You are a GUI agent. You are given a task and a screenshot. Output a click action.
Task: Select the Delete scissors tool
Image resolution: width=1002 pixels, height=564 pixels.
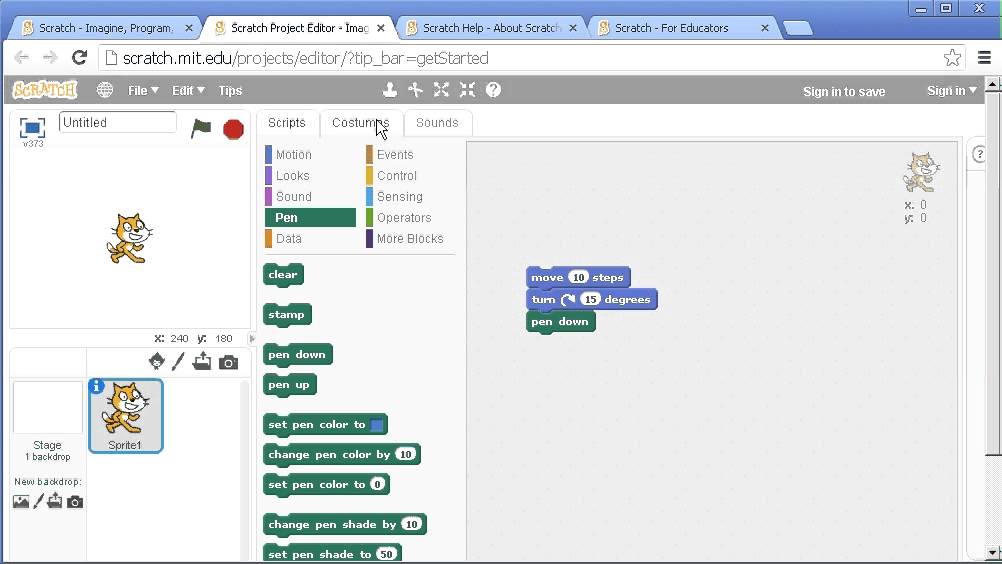(415, 90)
